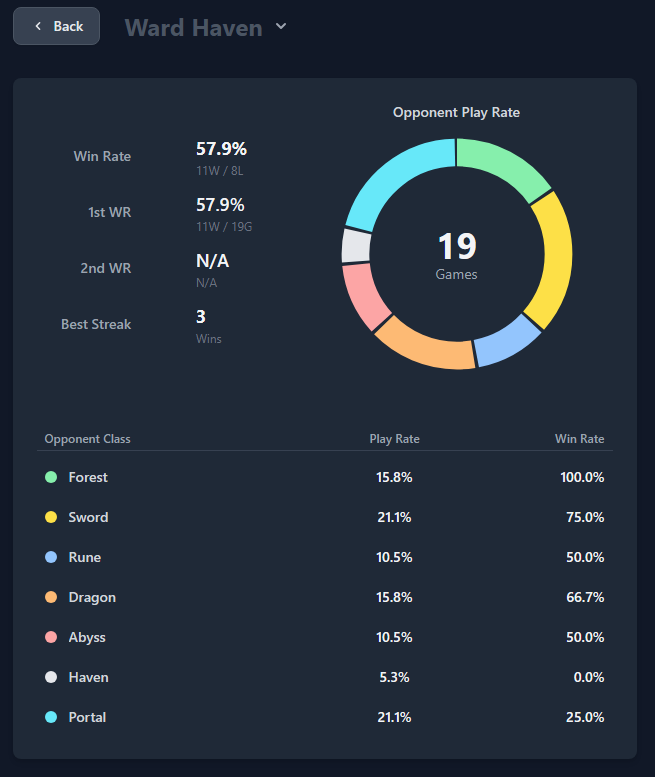Screen dimensions: 655x777
Task: Click the Dragon orange legend dot
Action: click(51, 597)
